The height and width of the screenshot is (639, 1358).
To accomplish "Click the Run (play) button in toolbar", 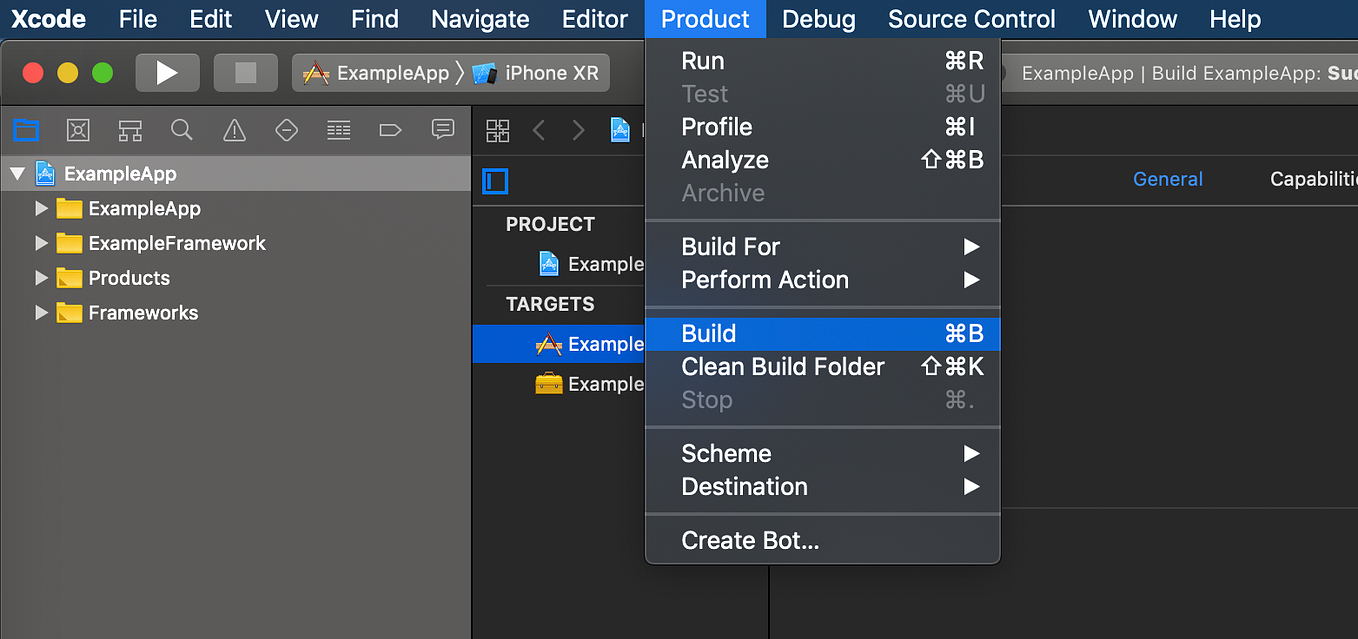I will [167, 73].
